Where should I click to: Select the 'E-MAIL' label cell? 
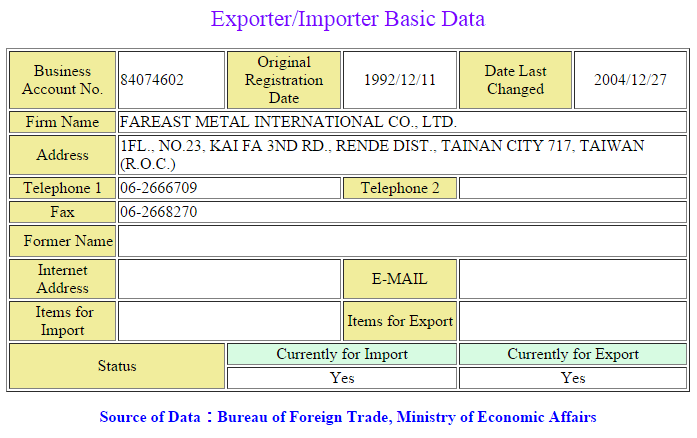click(x=400, y=279)
